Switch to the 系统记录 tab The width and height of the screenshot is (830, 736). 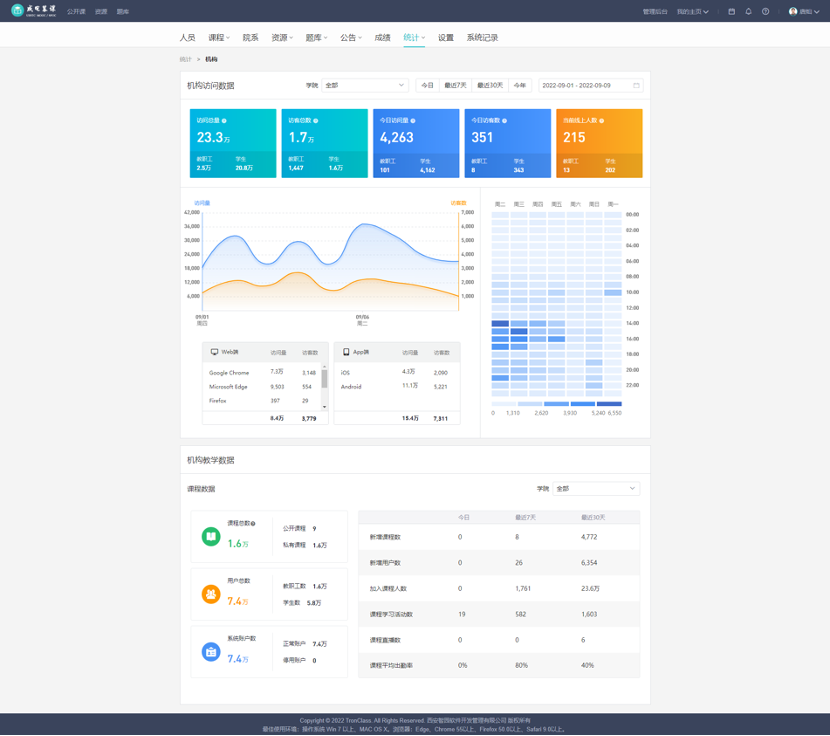click(x=482, y=38)
